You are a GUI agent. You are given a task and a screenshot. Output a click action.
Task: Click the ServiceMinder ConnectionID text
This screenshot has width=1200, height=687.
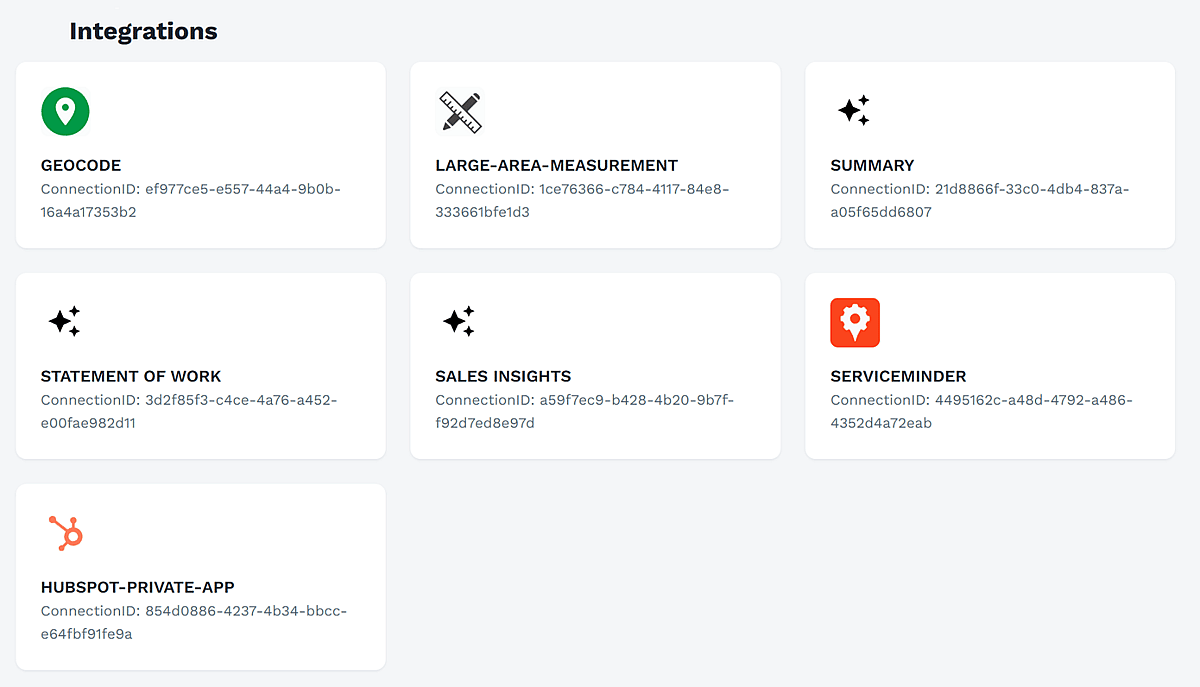[x=981, y=411]
